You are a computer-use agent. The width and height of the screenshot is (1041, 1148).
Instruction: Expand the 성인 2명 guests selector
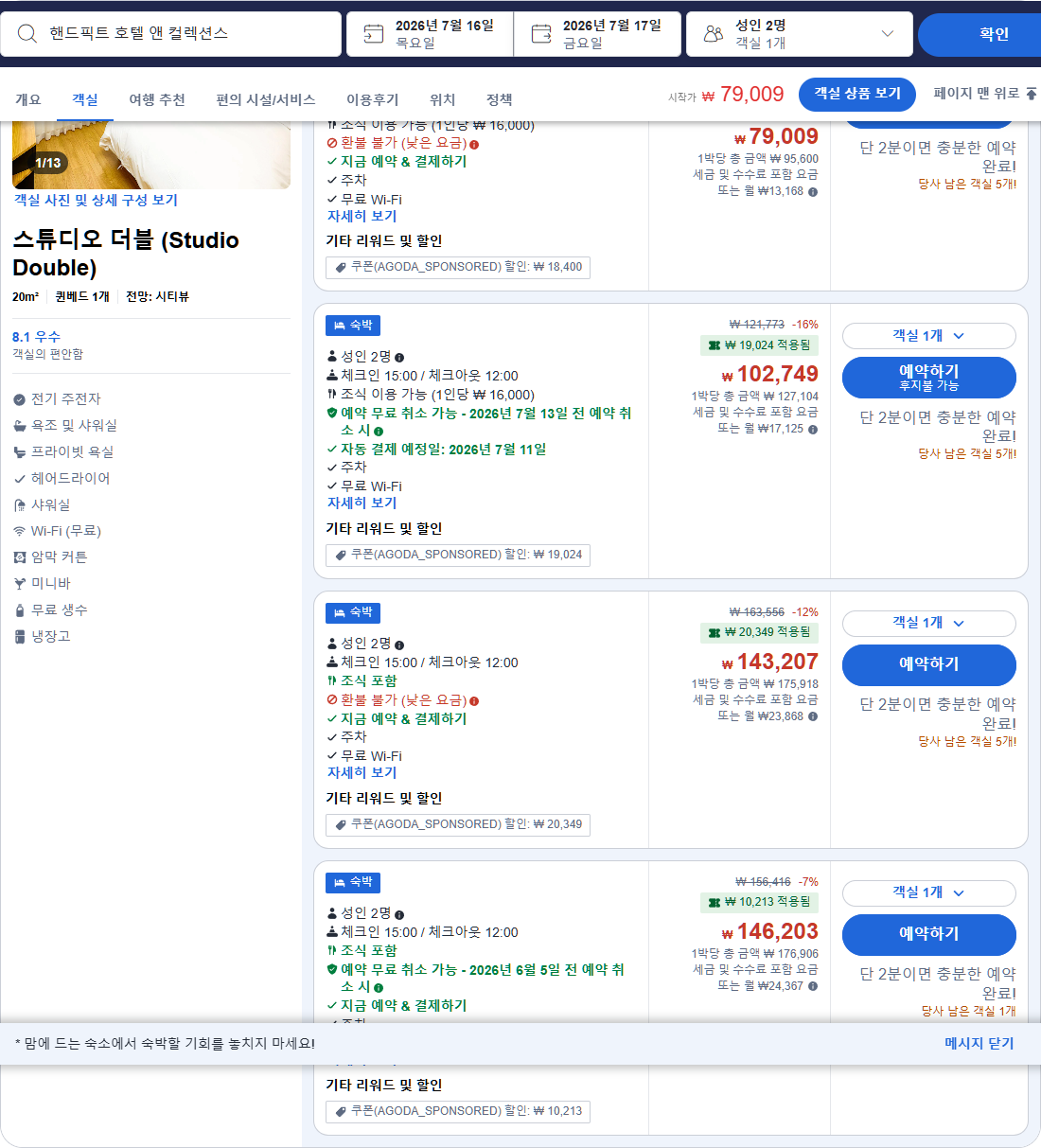800,34
